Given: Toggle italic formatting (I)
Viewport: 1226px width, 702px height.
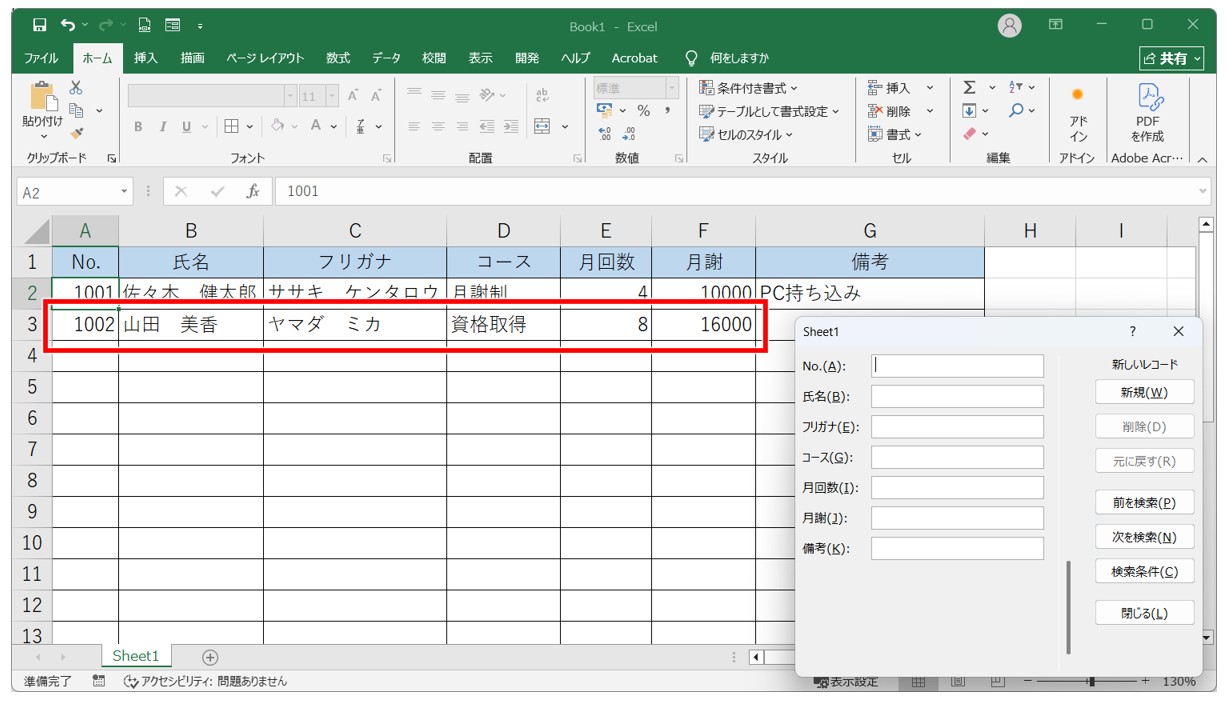Looking at the screenshot, I should pos(162,126).
